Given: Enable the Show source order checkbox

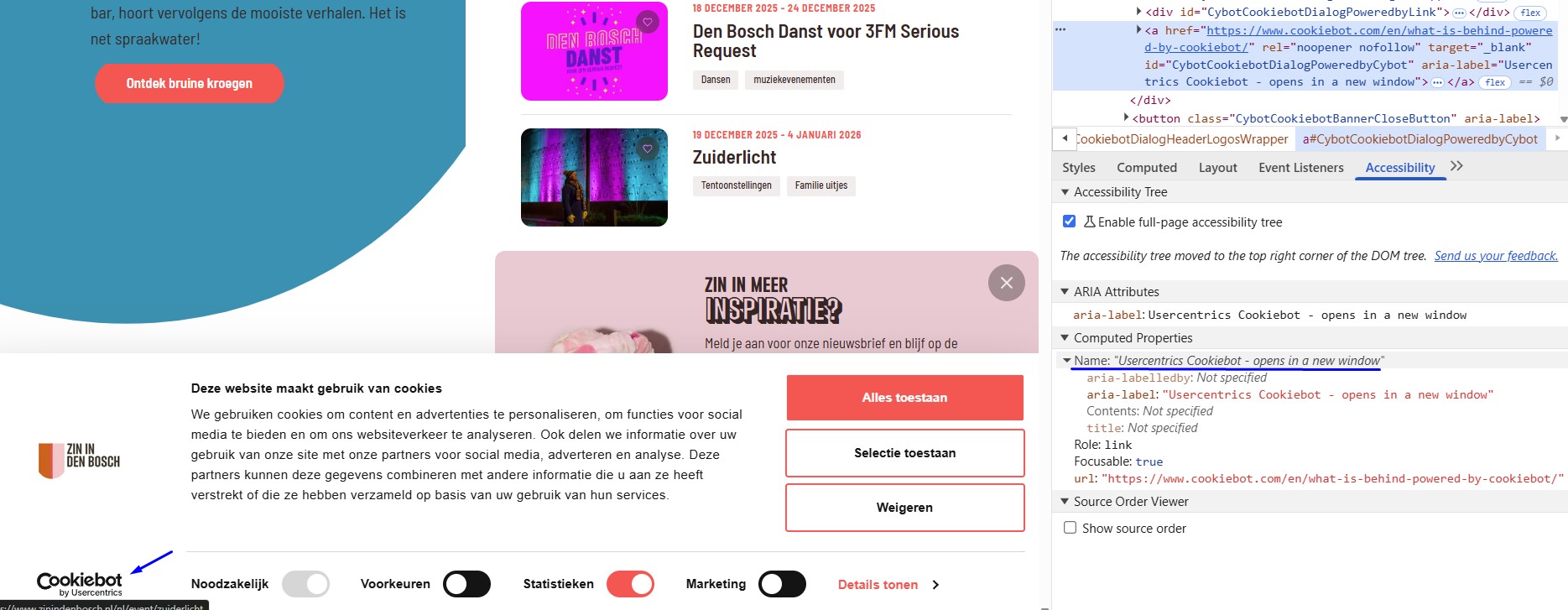Looking at the screenshot, I should [1070, 528].
